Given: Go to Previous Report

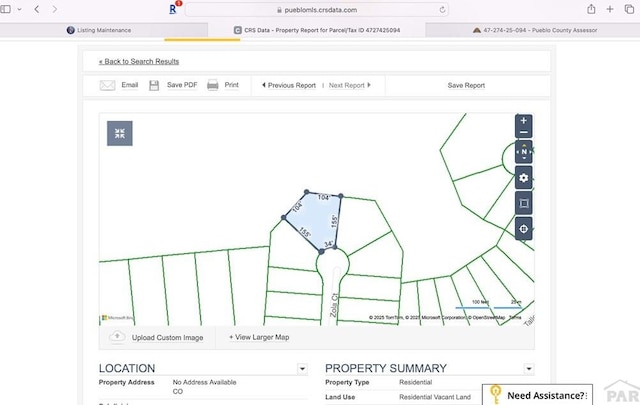Looking at the screenshot, I should 289,85.
